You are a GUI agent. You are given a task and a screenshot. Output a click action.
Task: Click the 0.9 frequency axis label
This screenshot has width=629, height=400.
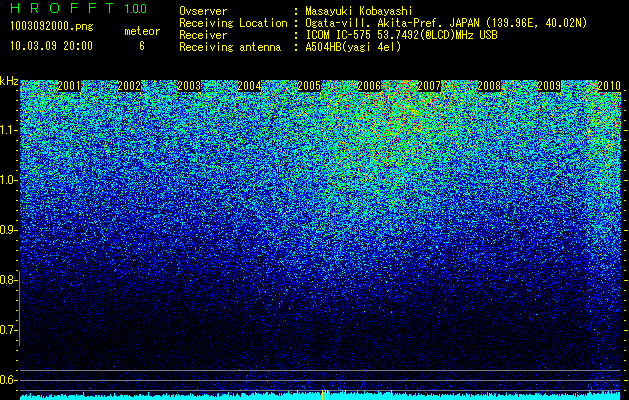point(8,230)
